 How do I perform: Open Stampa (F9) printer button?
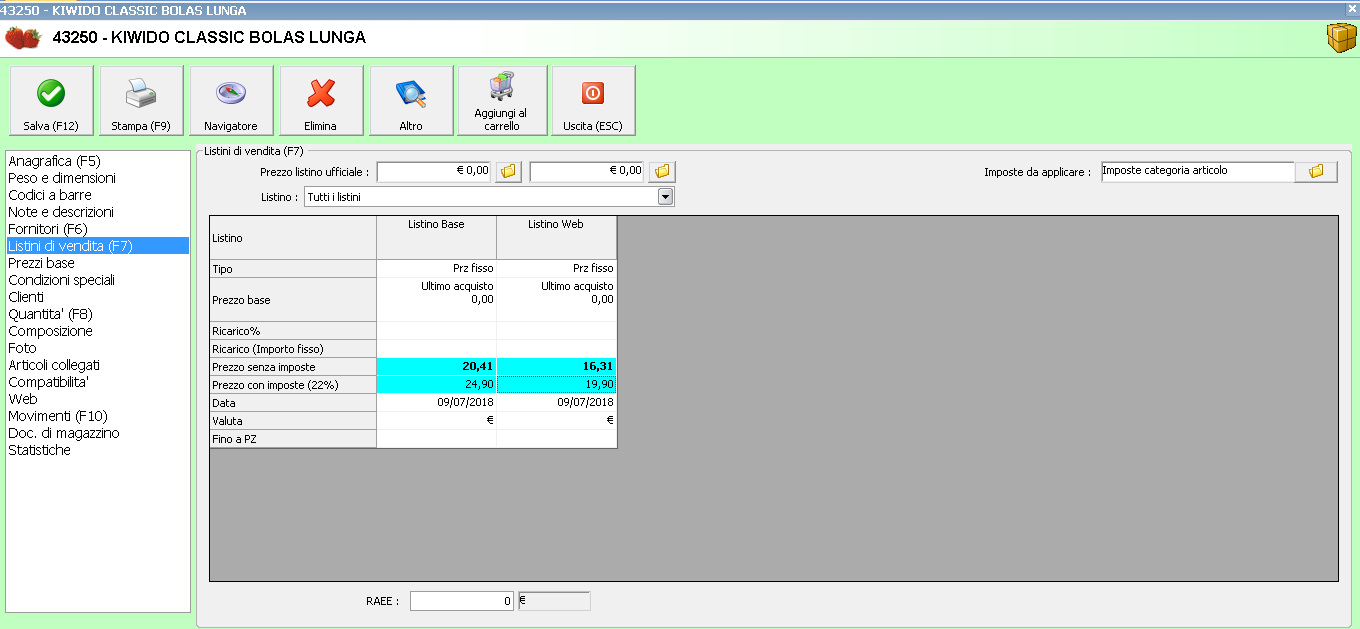tap(141, 101)
